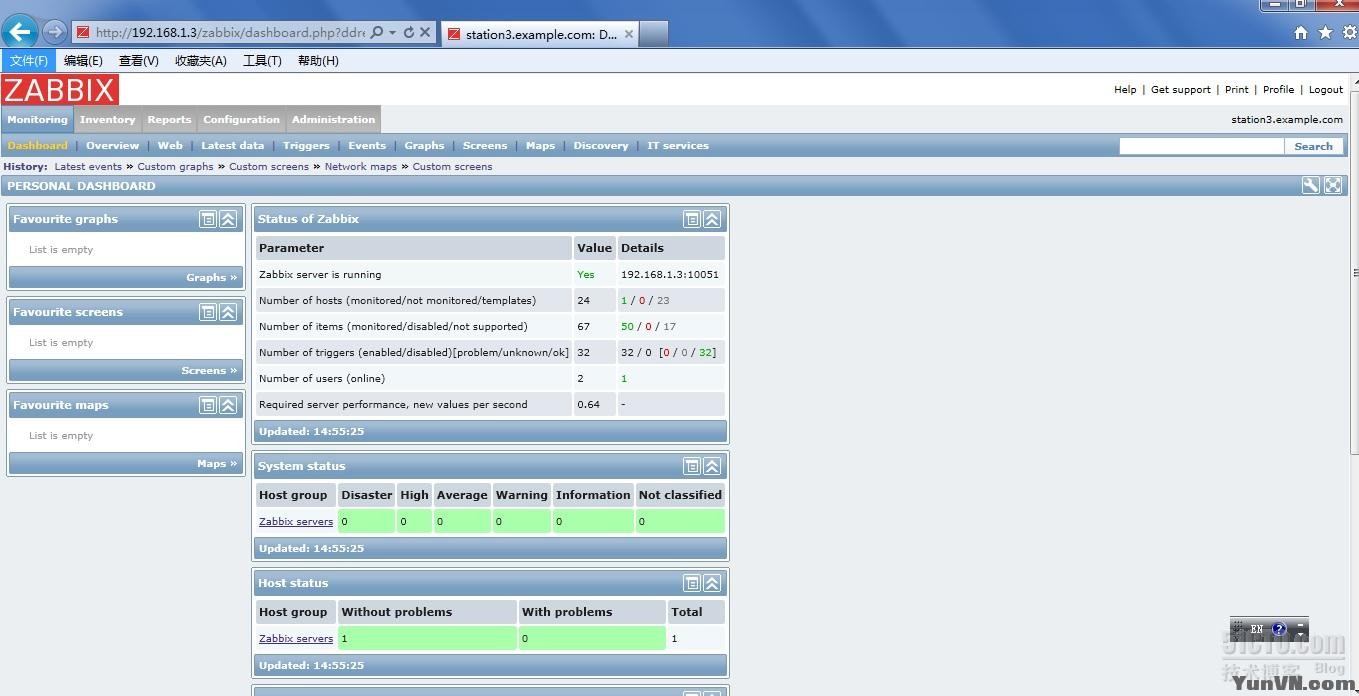The height and width of the screenshot is (696, 1359).
Task: Click the browser forward arrow button
Action: [55, 32]
